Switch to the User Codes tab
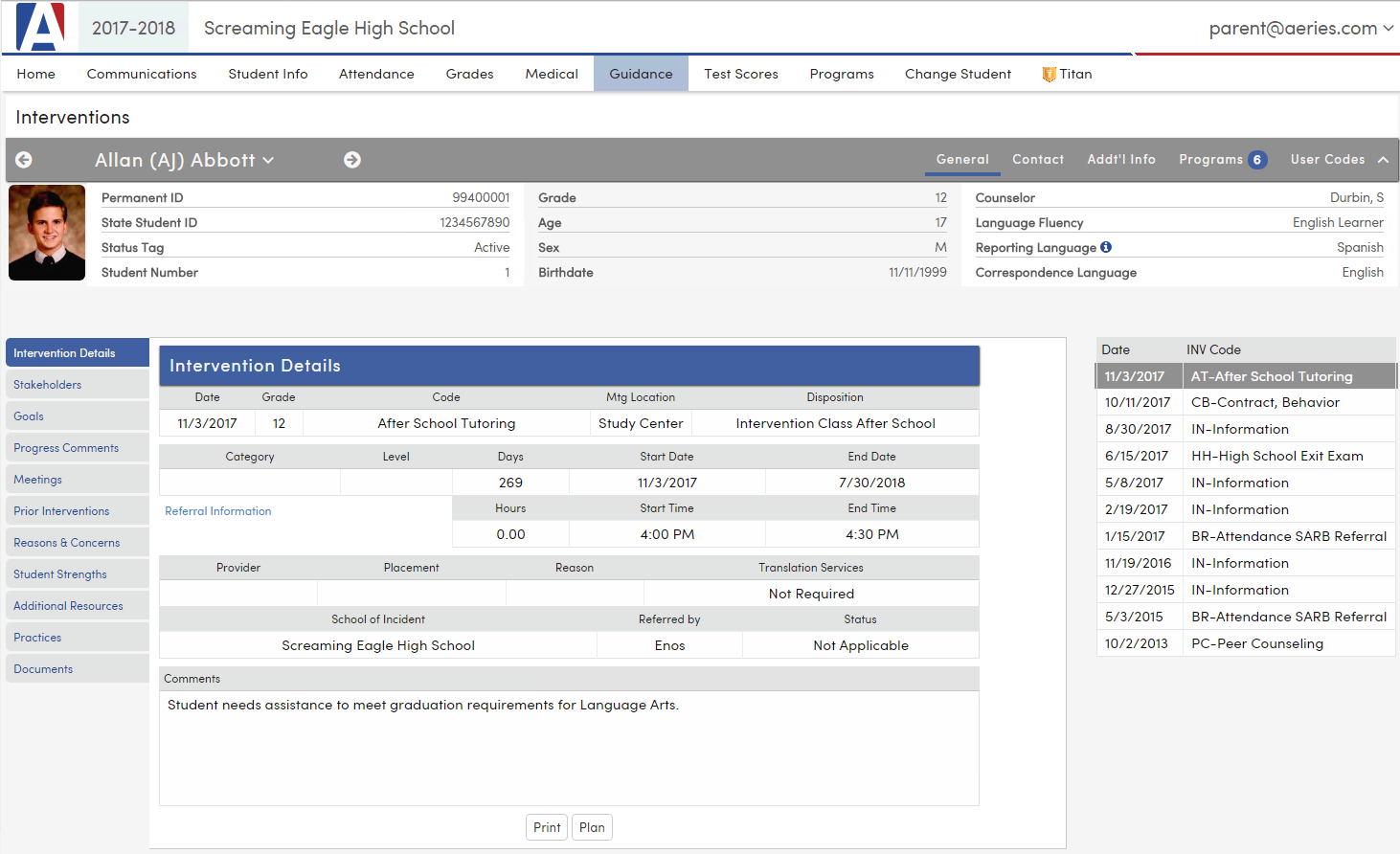 [x=1327, y=160]
